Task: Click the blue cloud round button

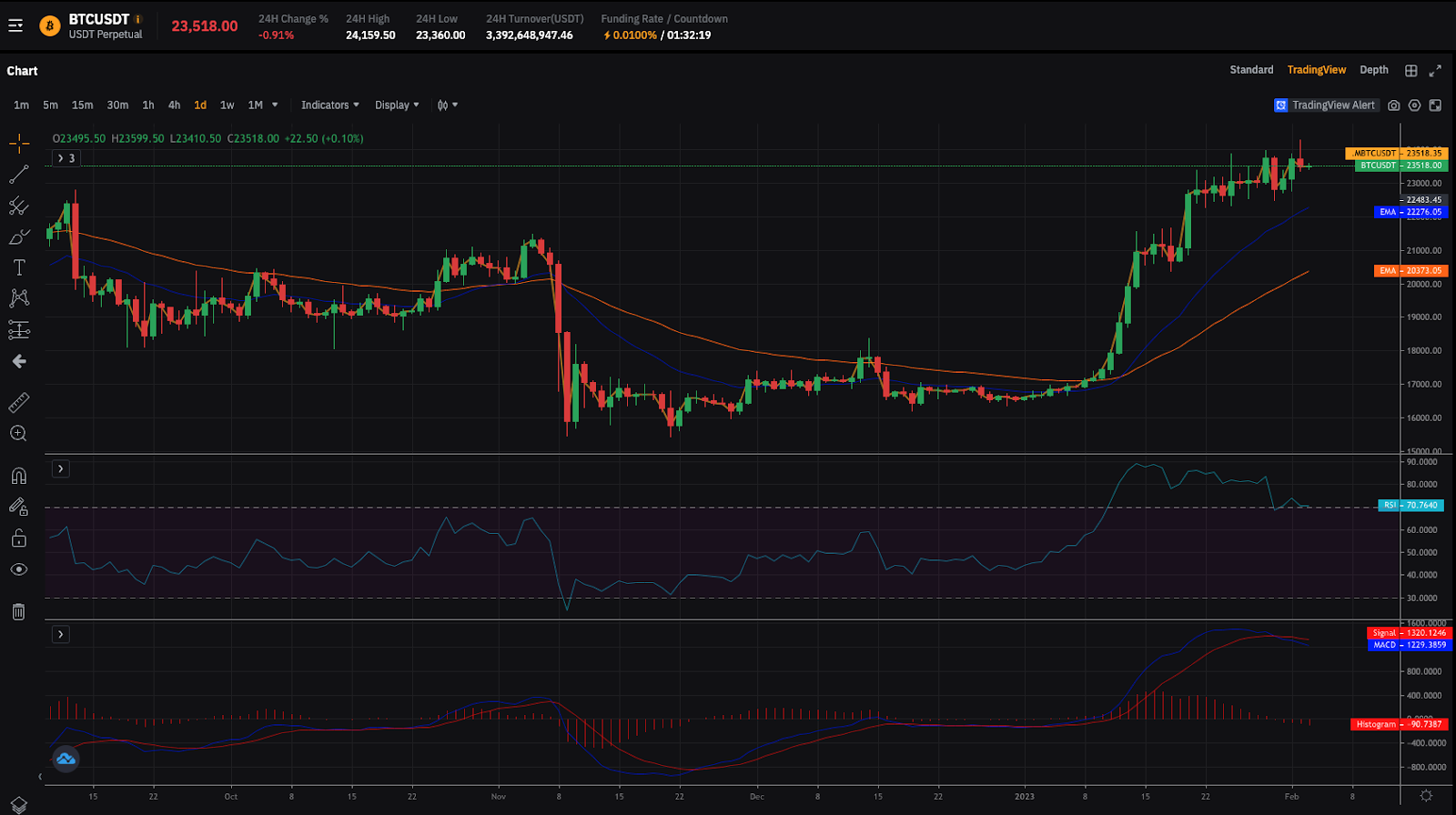Action: click(66, 759)
